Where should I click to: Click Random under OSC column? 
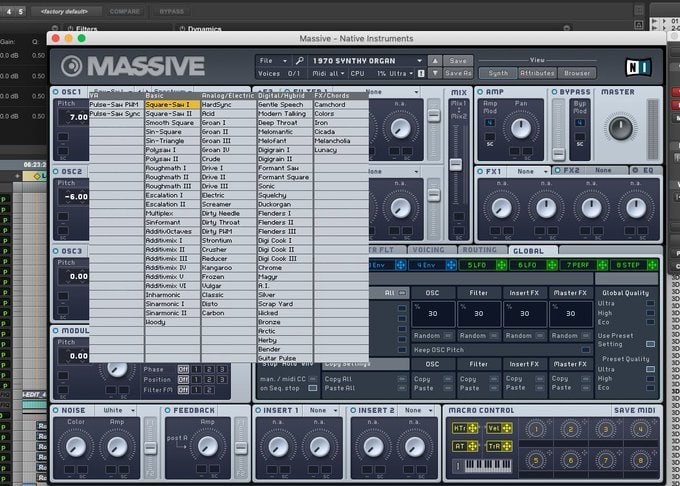pyautogui.click(x=432, y=336)
